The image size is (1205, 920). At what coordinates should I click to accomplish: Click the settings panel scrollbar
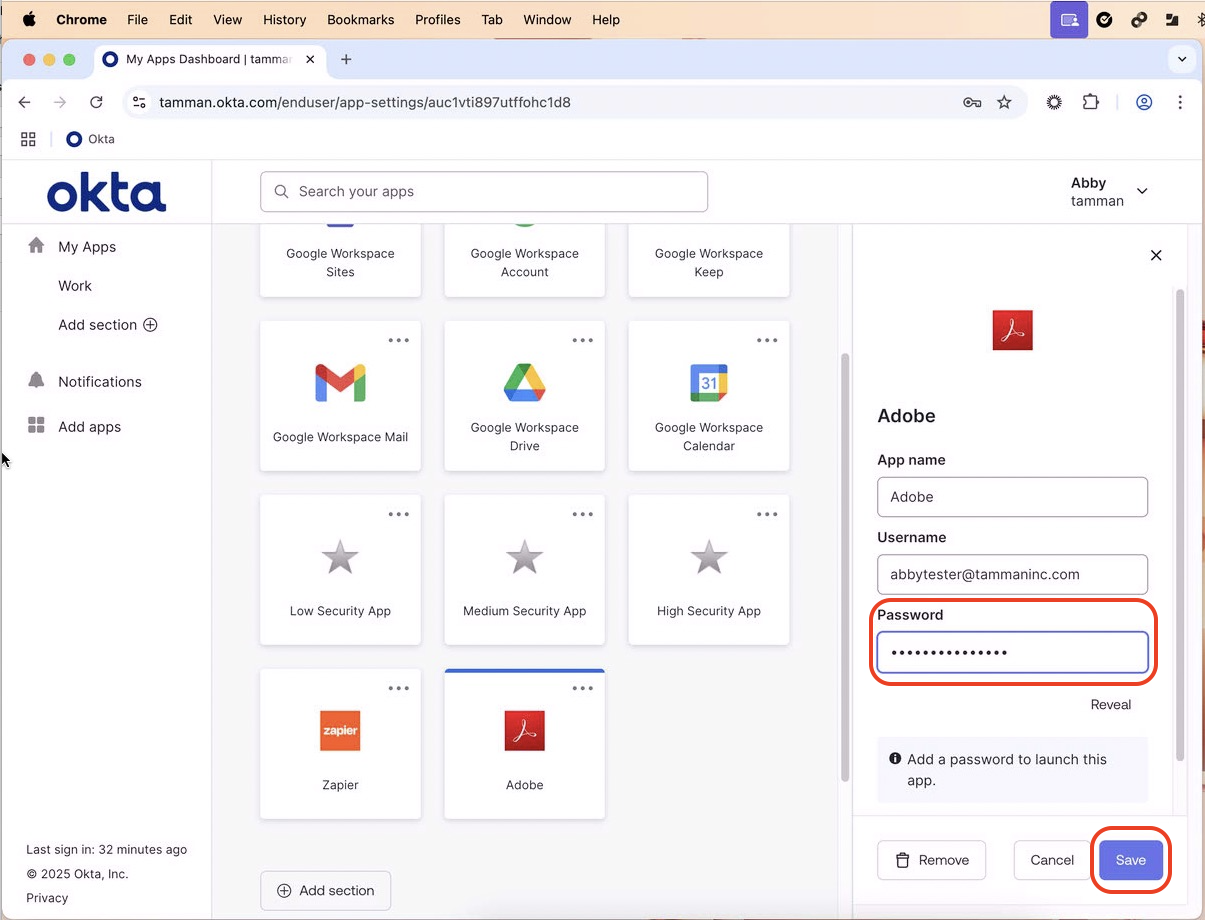click(1181, 525)
